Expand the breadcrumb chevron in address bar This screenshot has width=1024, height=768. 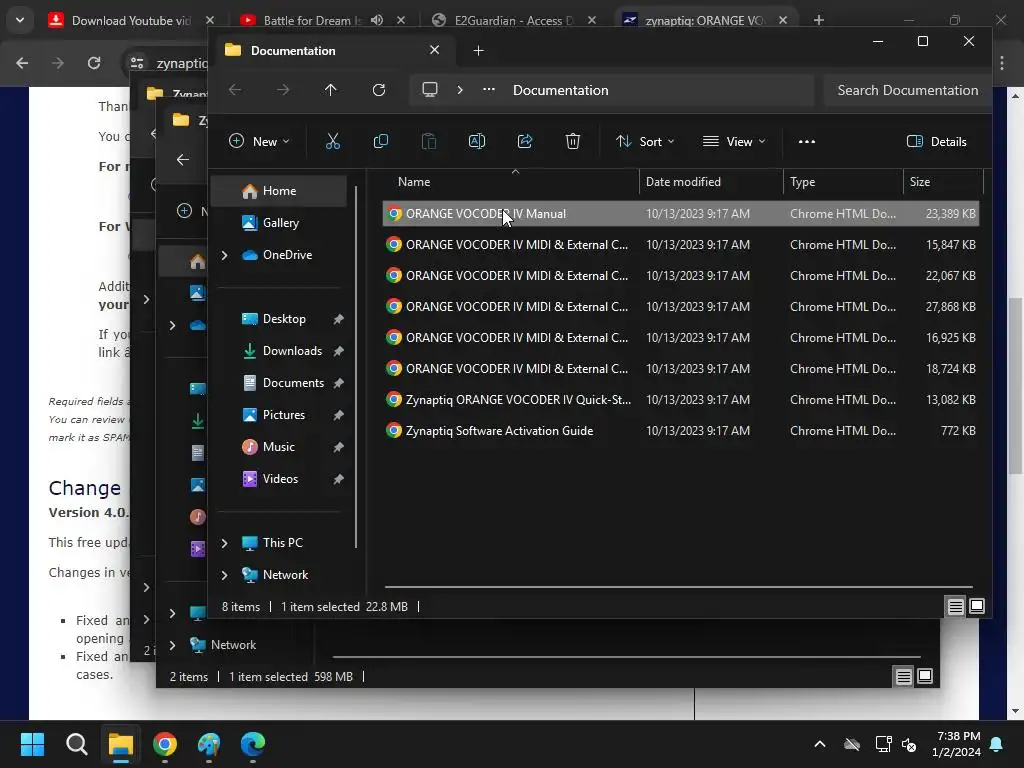tap(460, 90)
